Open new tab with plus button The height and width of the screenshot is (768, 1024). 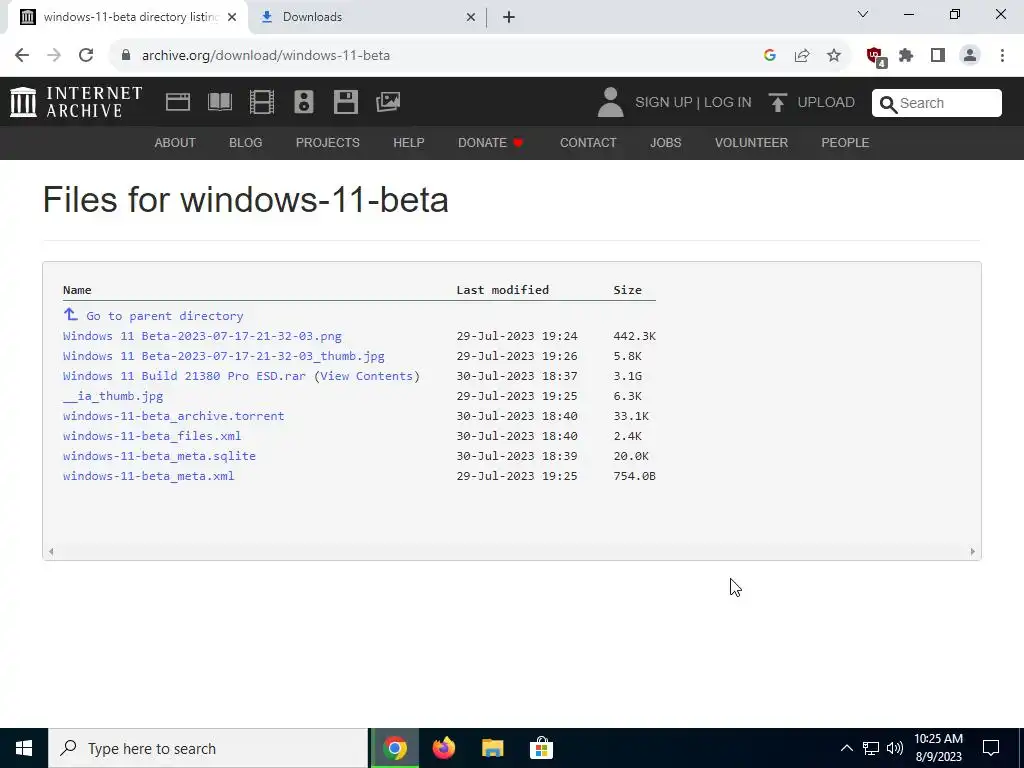[509, 17]
